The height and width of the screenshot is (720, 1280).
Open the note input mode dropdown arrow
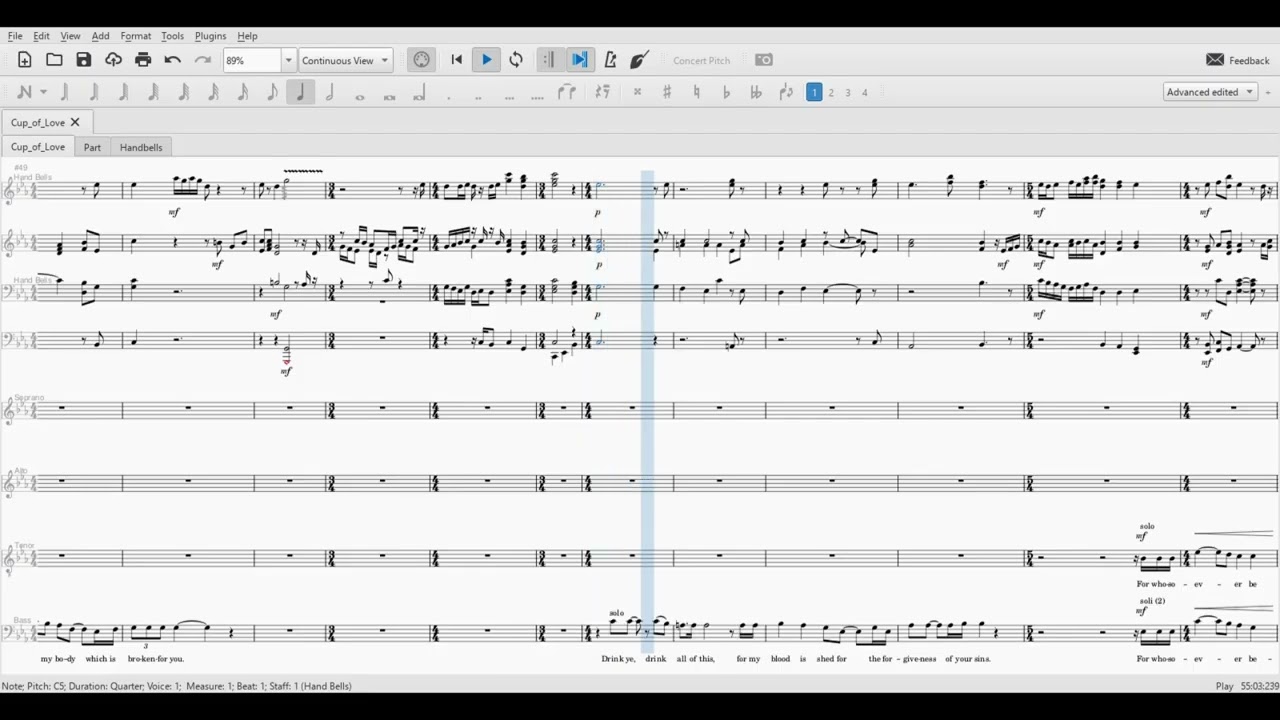(x=43, y=92)
